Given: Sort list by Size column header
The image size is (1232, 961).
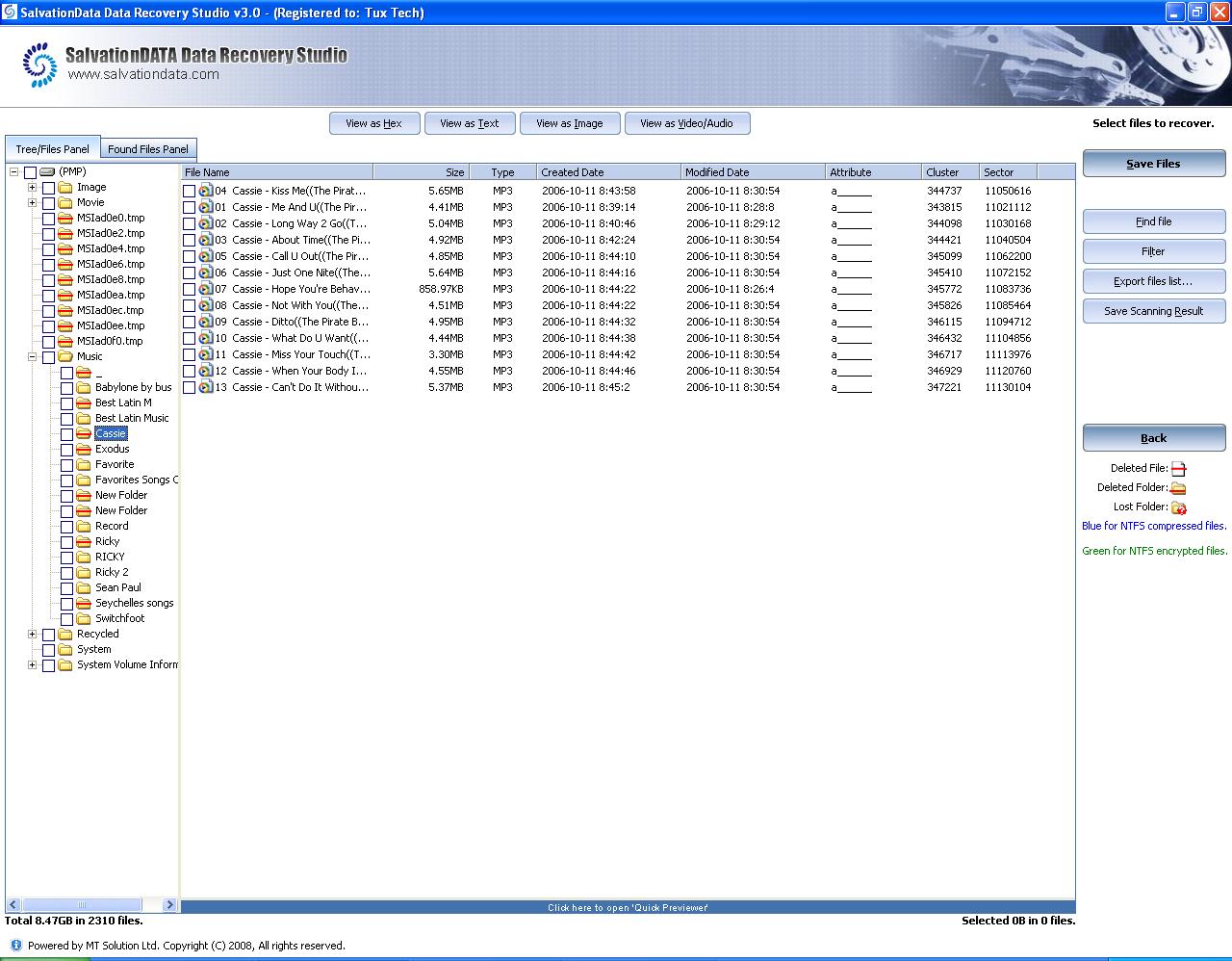Looking at the screenshot, I should tap(421, 172).
